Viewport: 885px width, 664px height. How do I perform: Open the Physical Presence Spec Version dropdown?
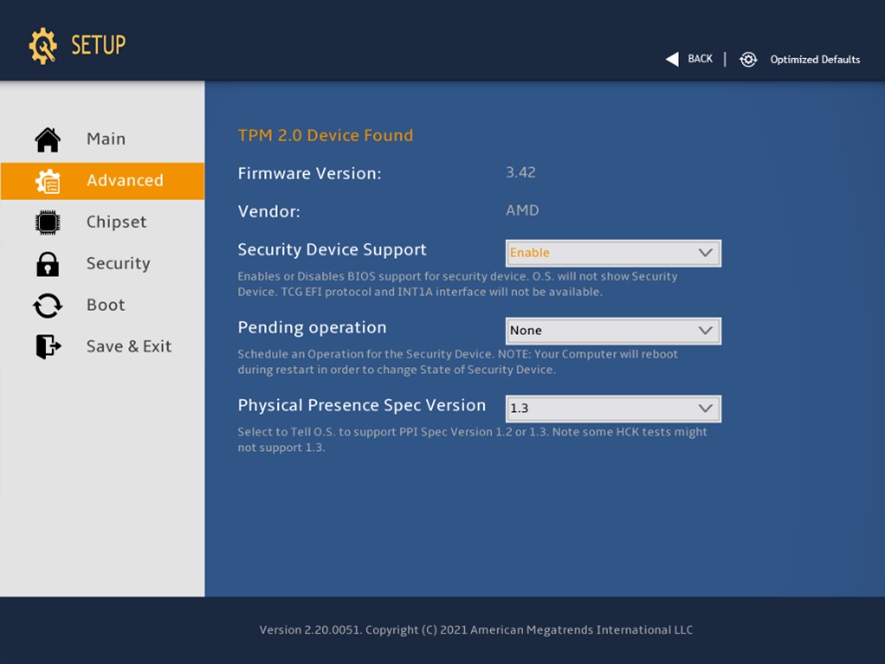pos(612,408)
